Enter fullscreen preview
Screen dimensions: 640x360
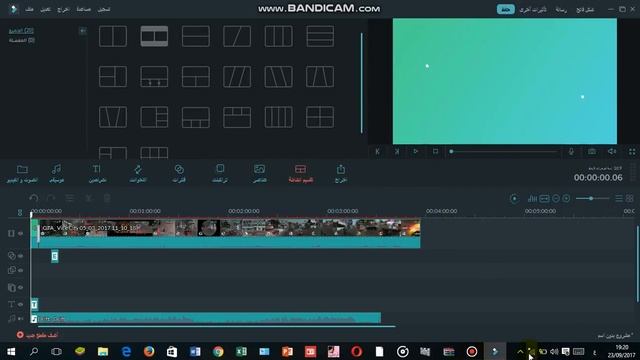tap(632, 151)
